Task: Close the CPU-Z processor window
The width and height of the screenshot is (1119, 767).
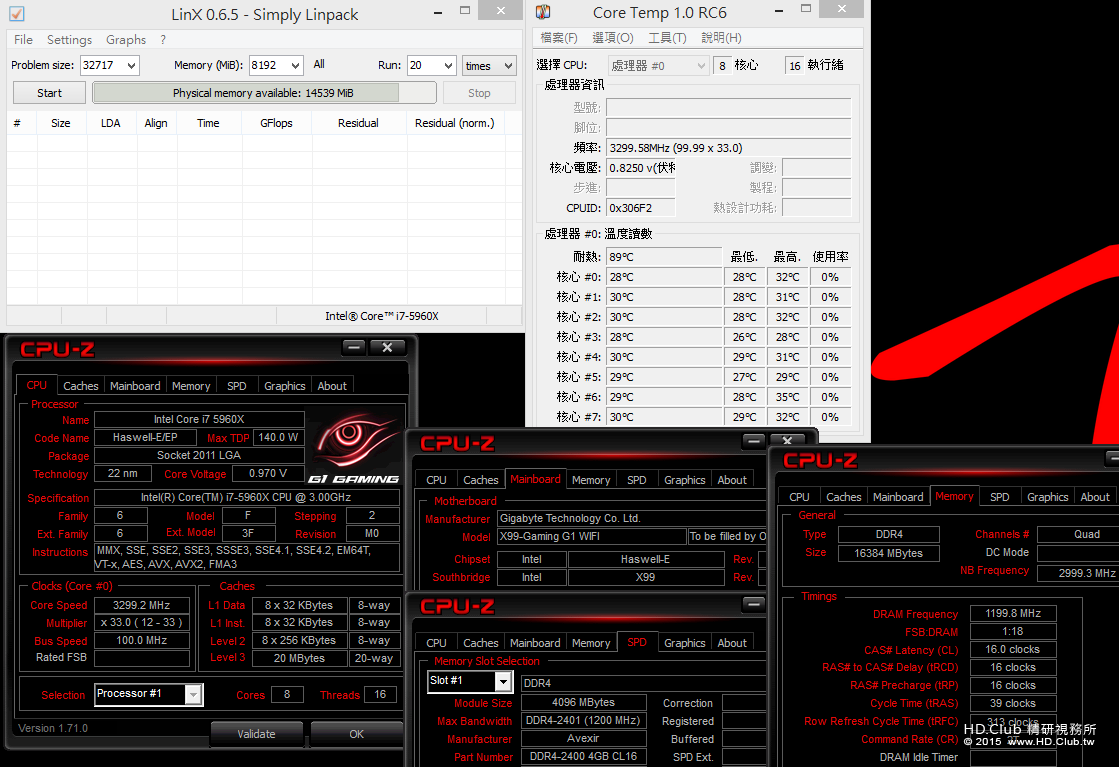Action: (387, 347)
